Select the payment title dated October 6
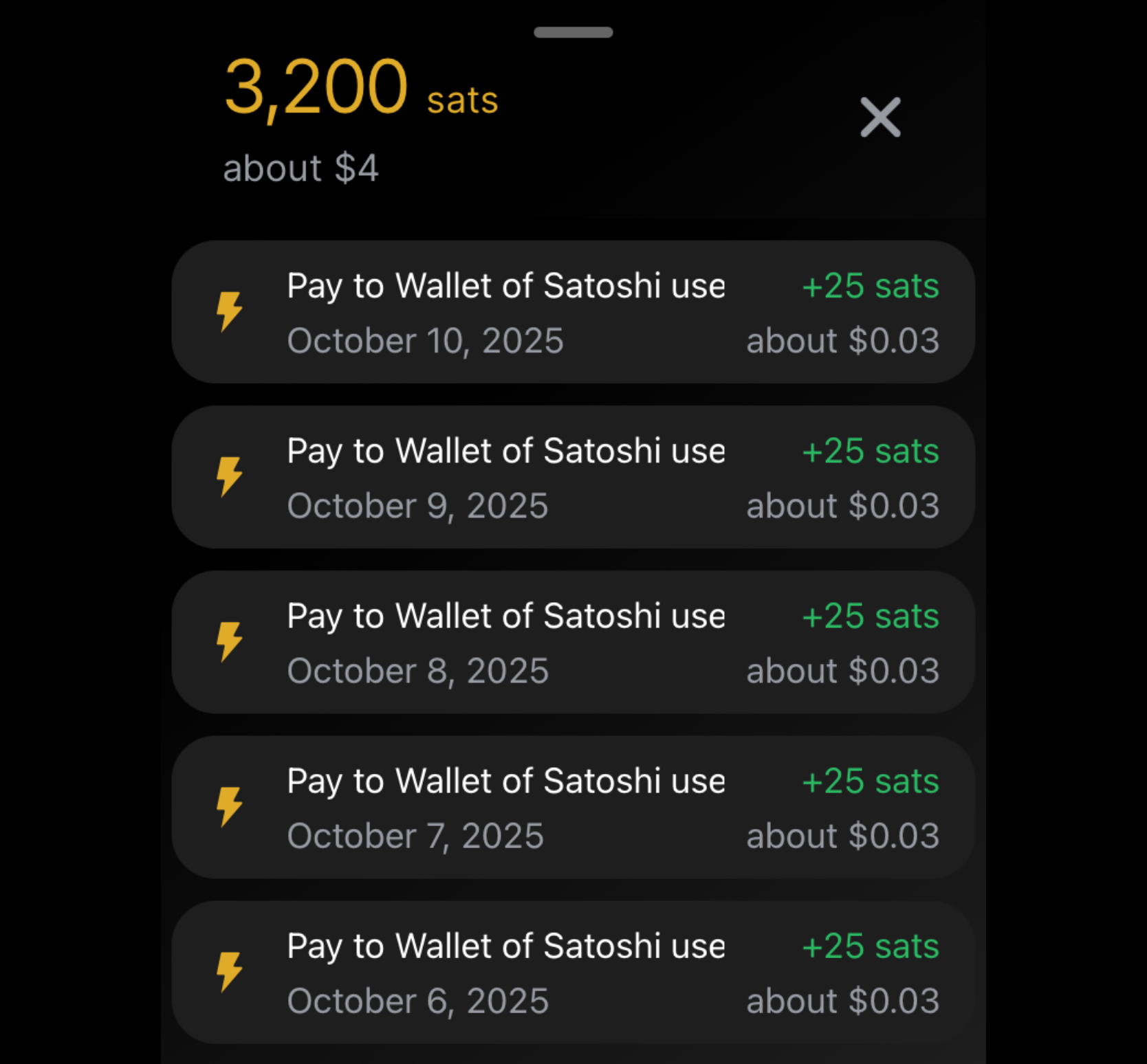Viewport: 1147px width, 1064px height. pos(505,946)
